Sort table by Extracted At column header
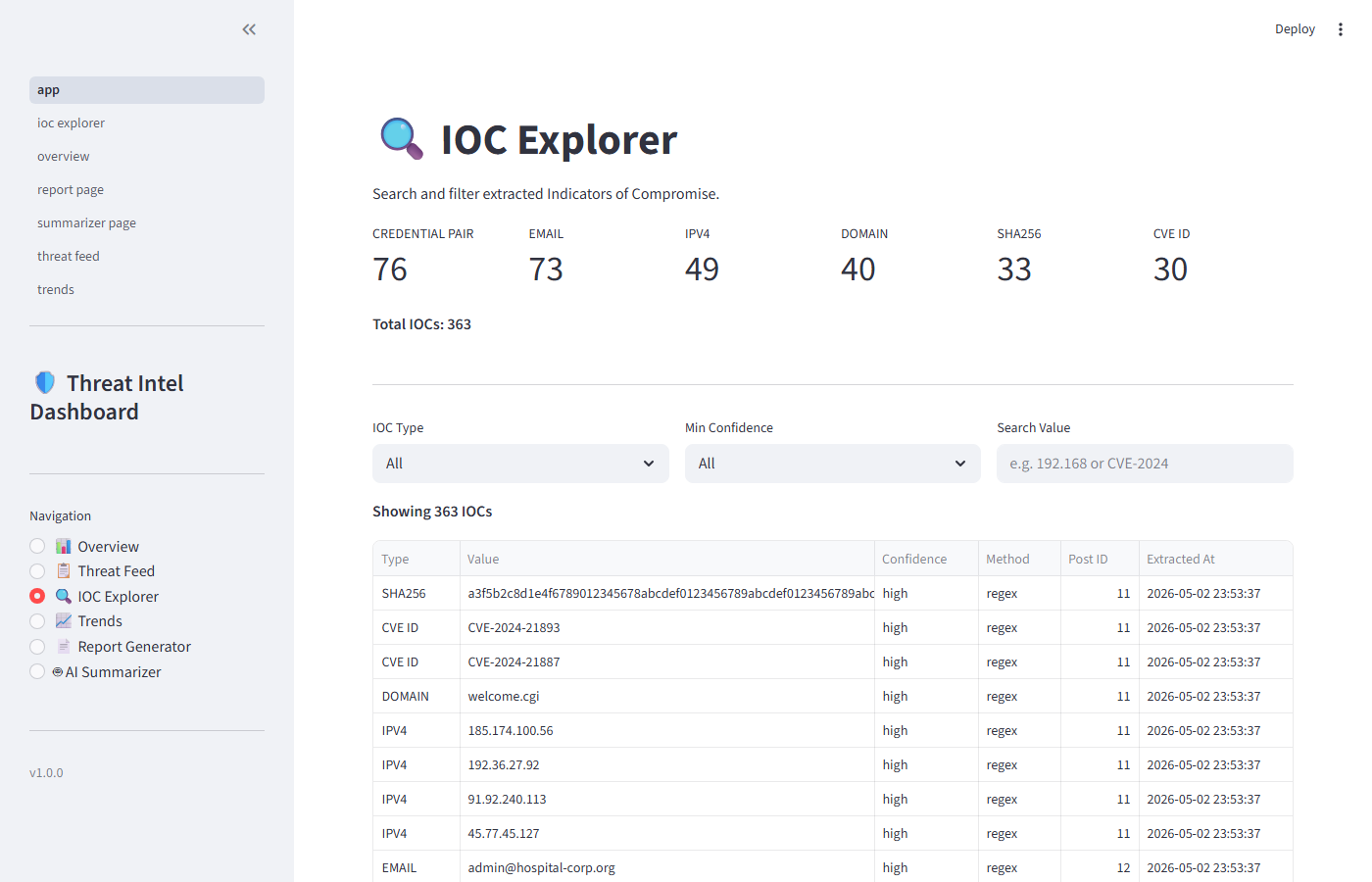 tap(1216, 559)
